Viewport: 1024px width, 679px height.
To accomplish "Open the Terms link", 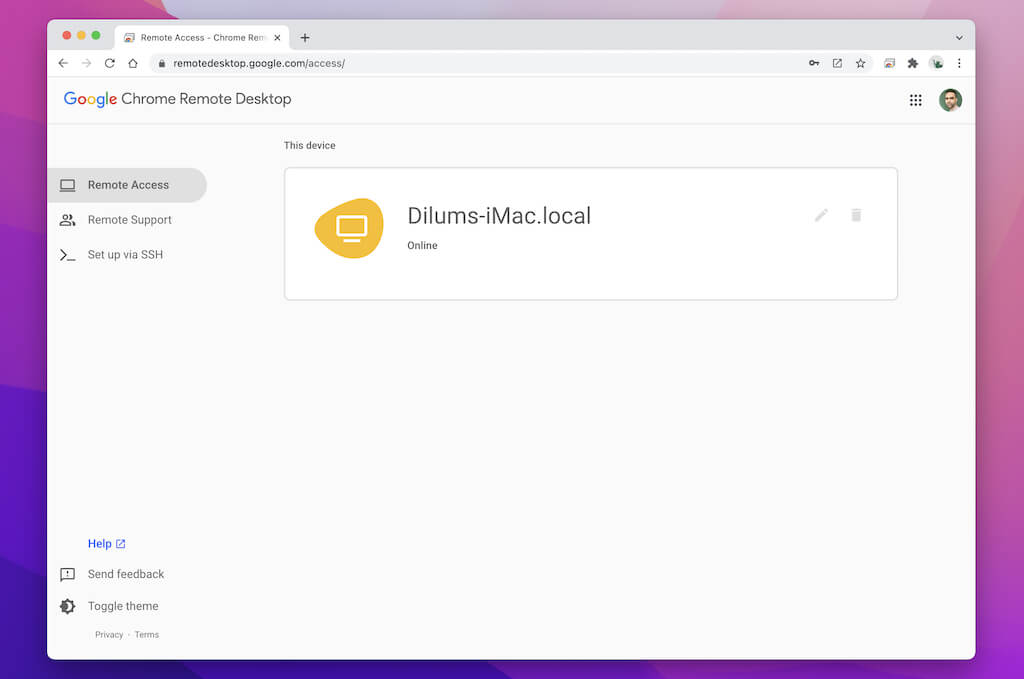I will tap(147, 635).
